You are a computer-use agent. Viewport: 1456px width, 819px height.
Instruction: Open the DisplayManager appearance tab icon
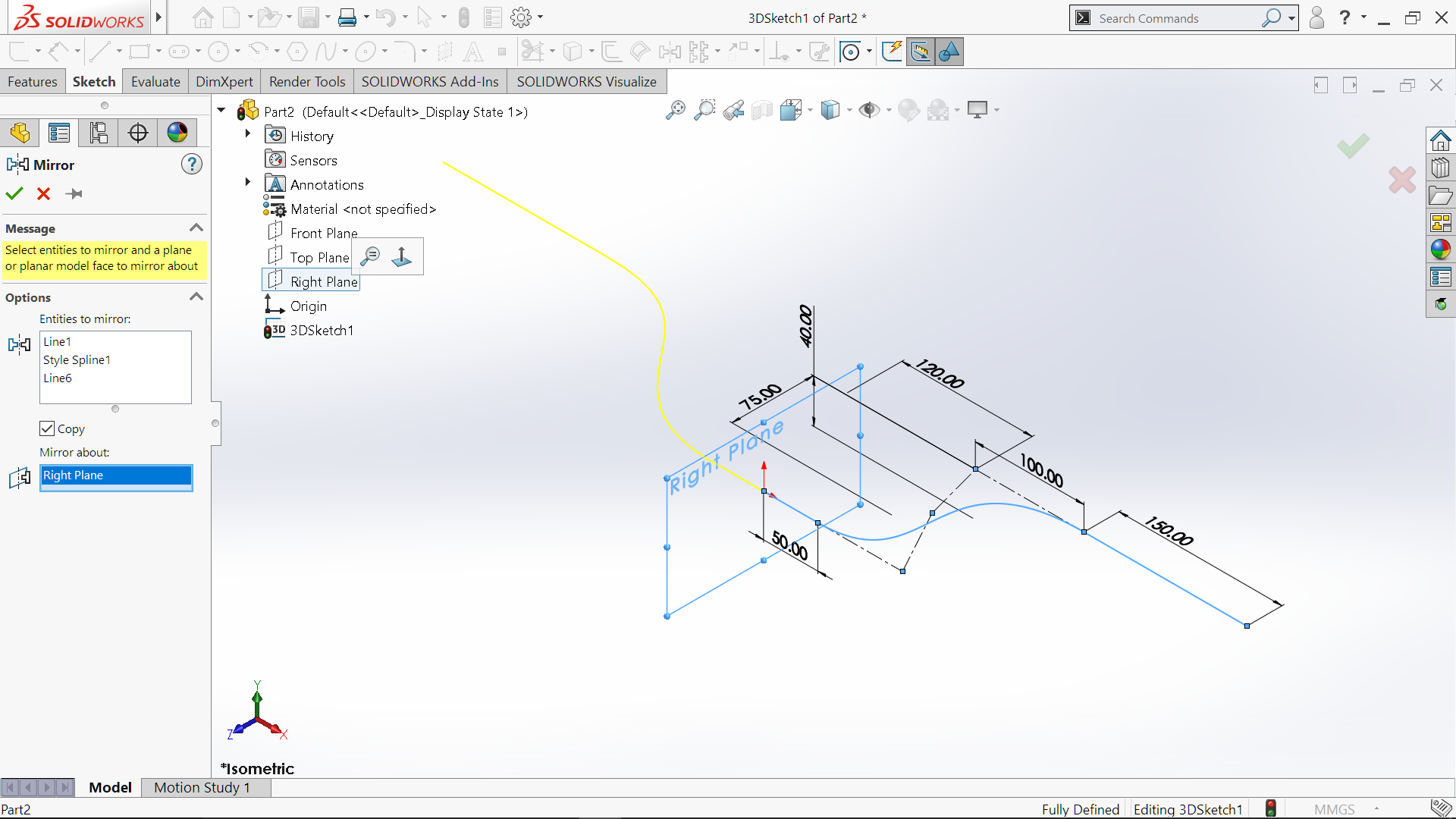(177, 133)
